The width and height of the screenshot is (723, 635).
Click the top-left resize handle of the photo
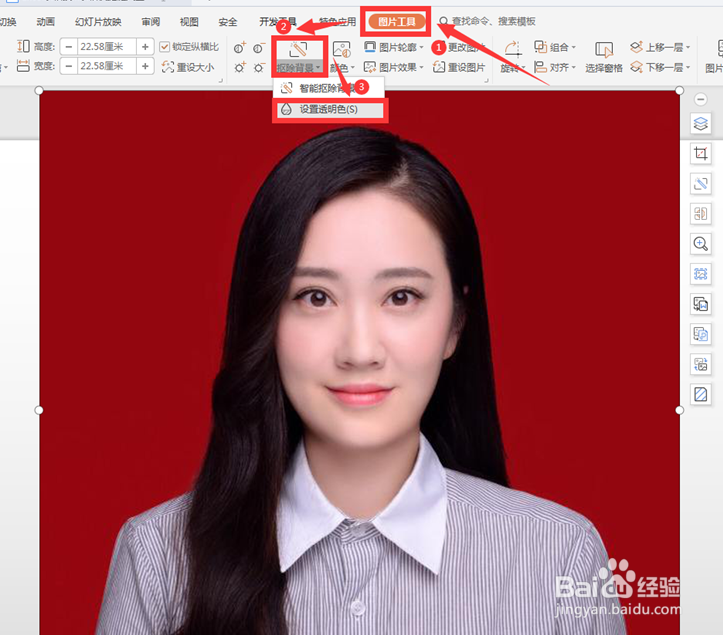point(39,90)
